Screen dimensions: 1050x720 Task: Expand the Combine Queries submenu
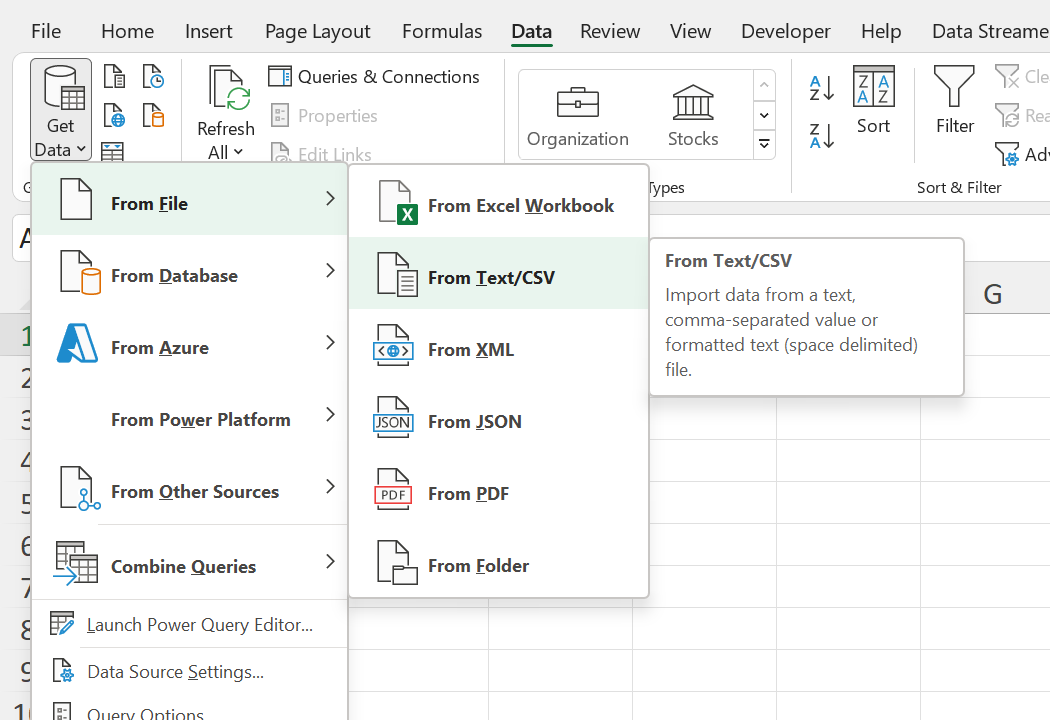tap(190, 566)
